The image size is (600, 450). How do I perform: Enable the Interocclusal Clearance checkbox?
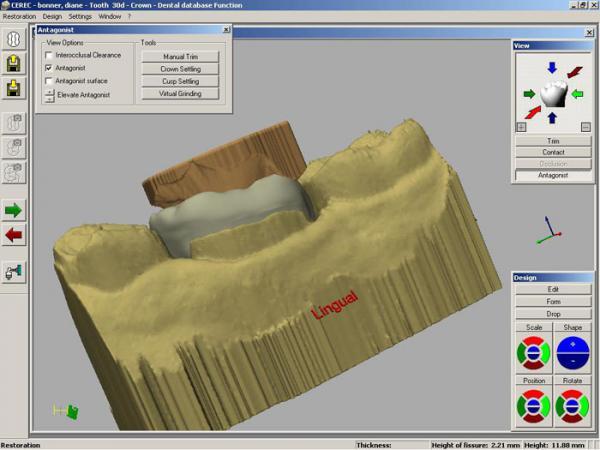click(49, 55)
